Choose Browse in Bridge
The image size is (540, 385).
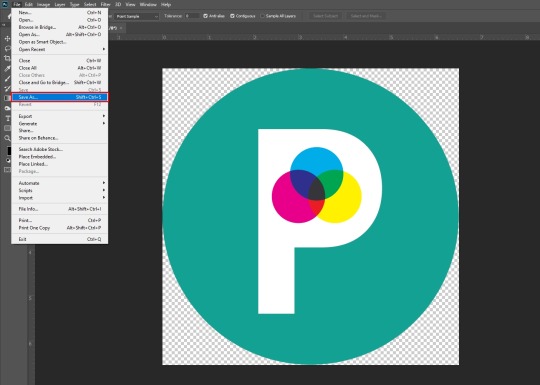pyautogui.click(x=60, y=27)
